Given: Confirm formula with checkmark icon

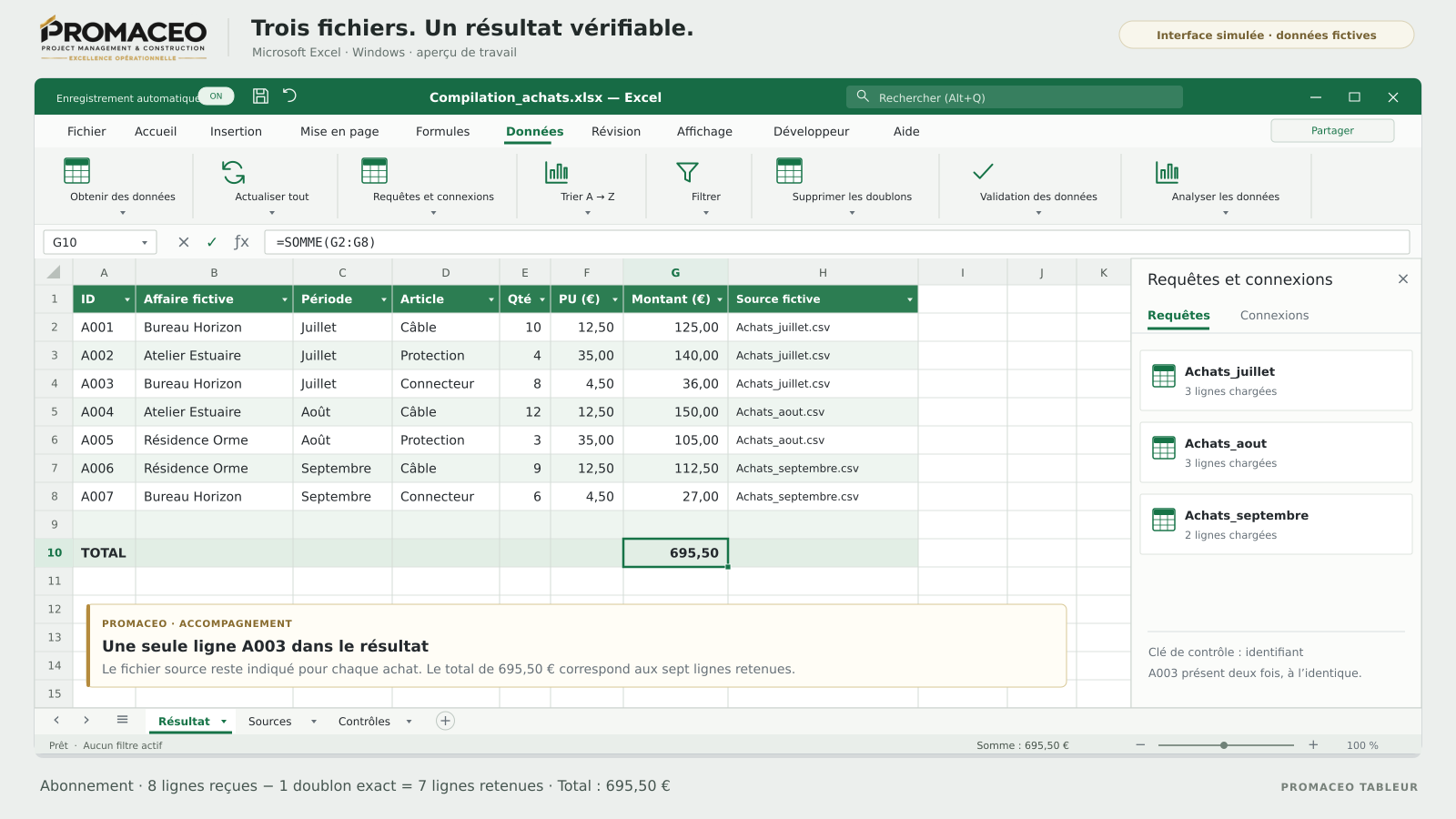Looking at the screenshot, I should (x=211, y=242).
